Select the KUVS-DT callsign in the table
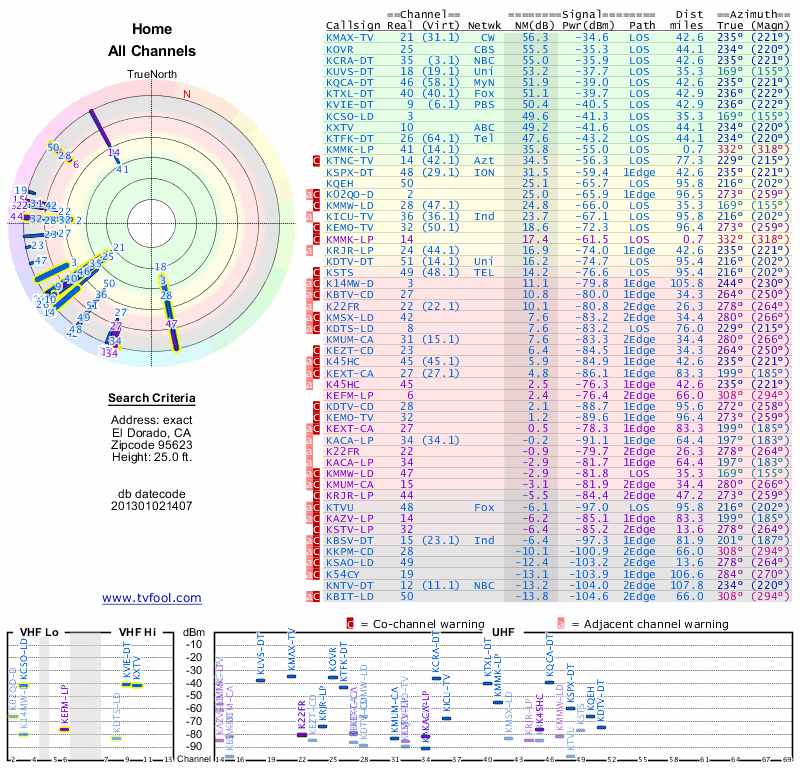The height and width of the screenshot is (768, 800). click(350, 71)
